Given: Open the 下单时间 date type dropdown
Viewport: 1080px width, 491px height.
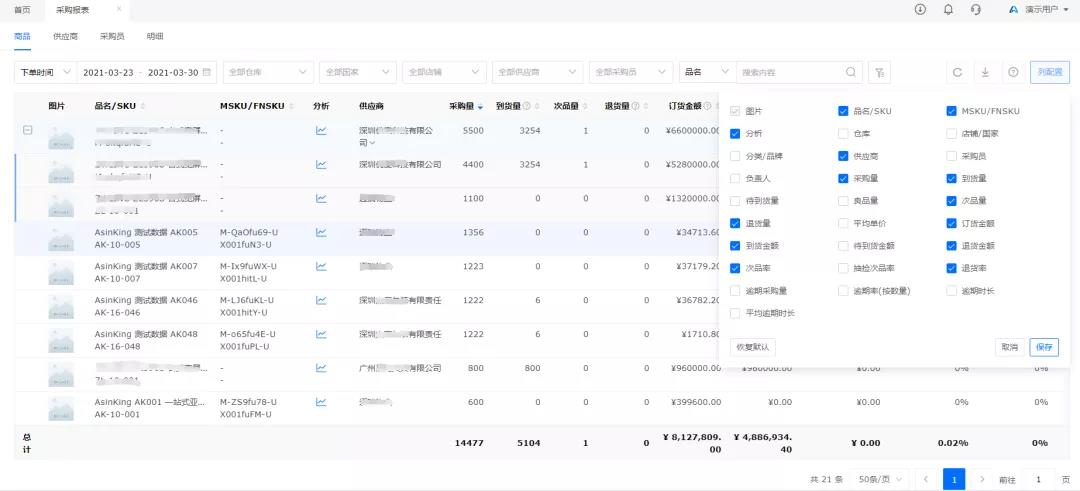Looking at the screenshot, I should [45, 72].
